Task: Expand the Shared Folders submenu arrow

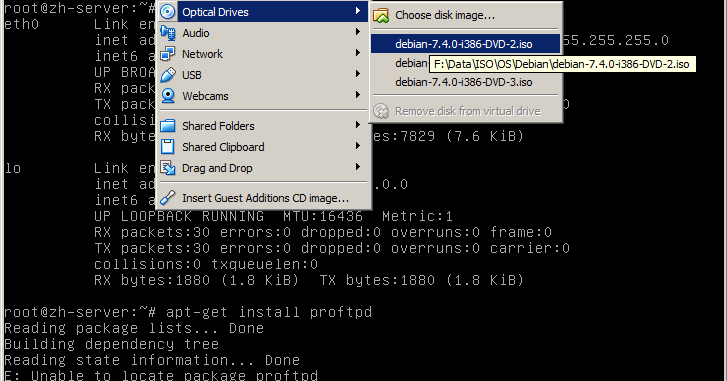Action: [x=358, y=125]
